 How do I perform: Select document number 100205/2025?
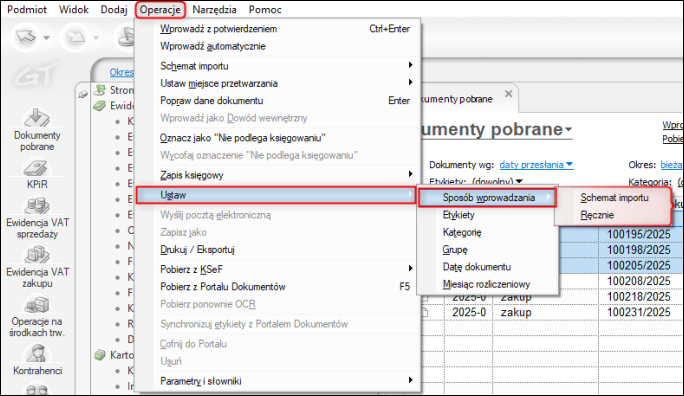(x=639, y=266)
